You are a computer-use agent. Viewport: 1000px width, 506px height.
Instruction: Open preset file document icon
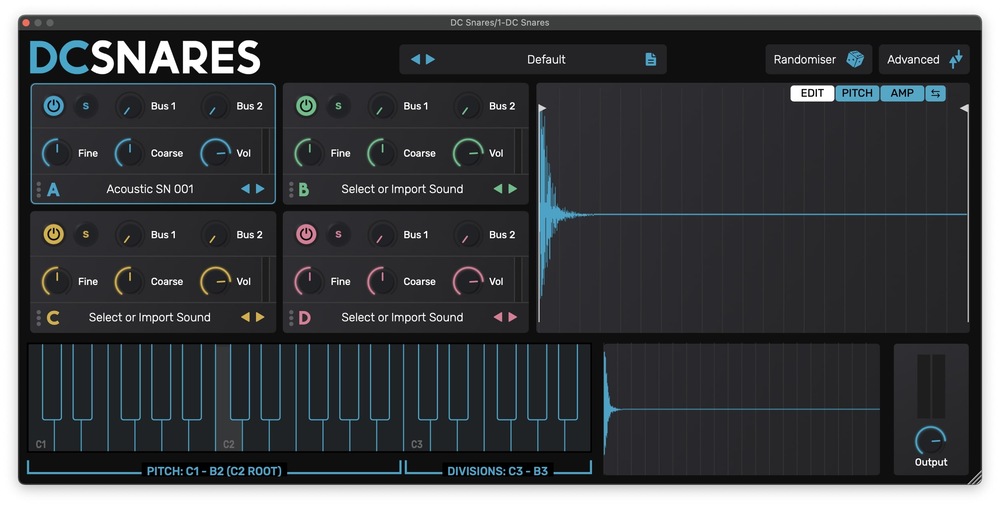coord(651,59)
